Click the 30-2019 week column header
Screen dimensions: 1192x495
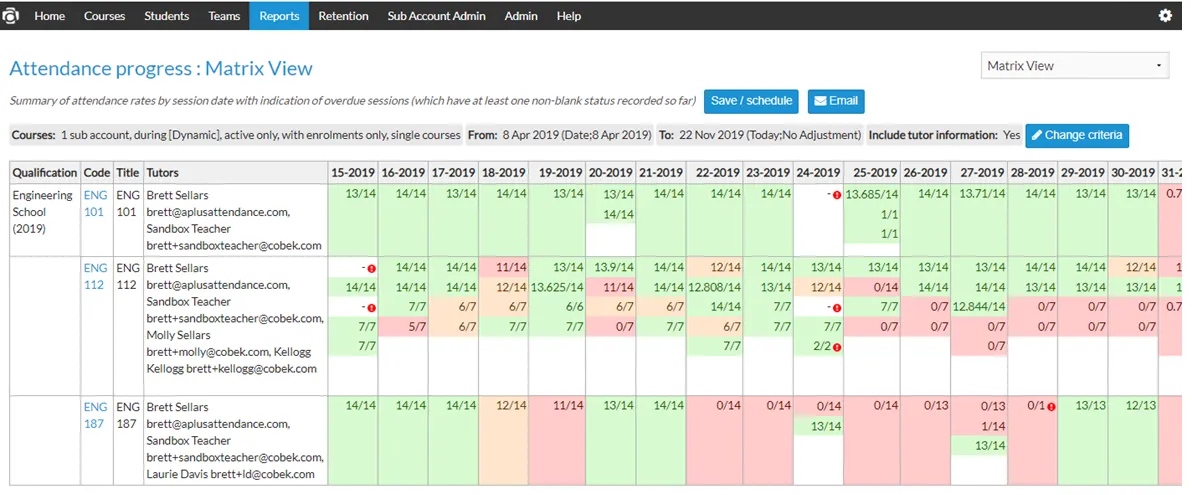1133,173
